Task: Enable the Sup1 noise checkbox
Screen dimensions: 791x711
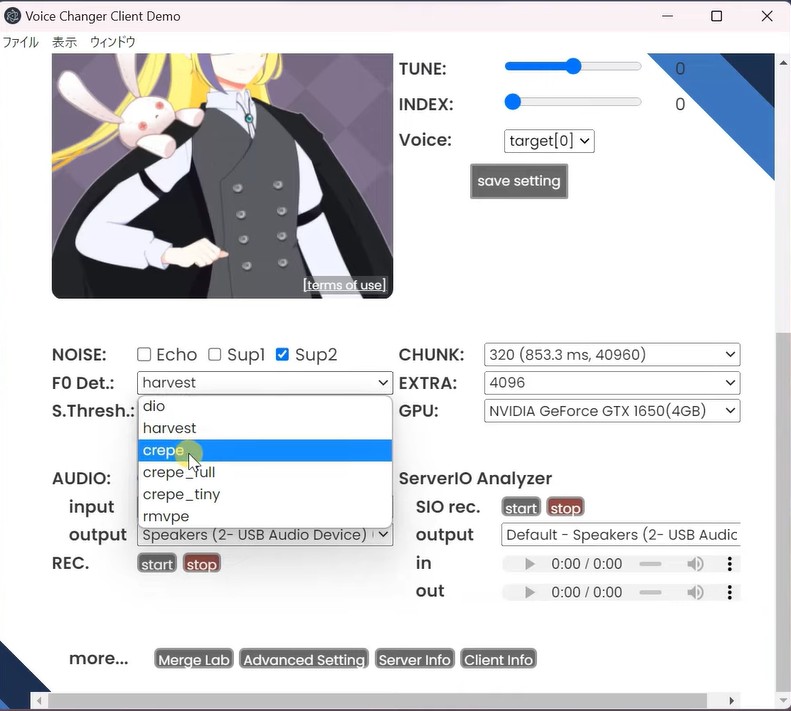Action: pos(215,354)
